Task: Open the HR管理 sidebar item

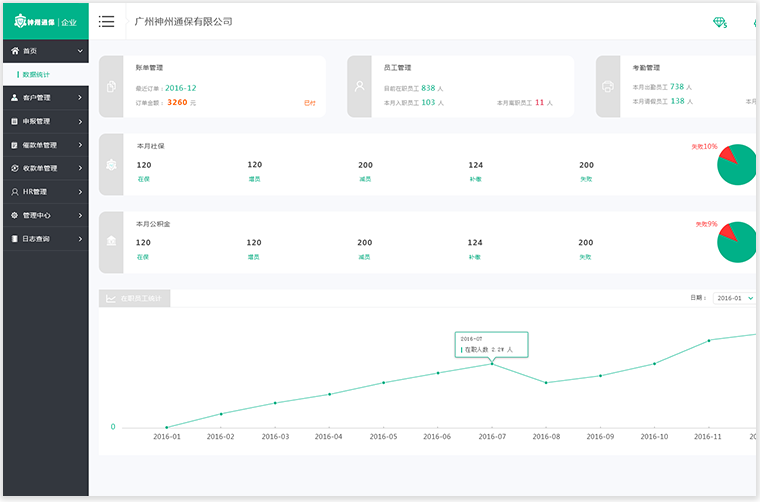Action: (44, 192)
